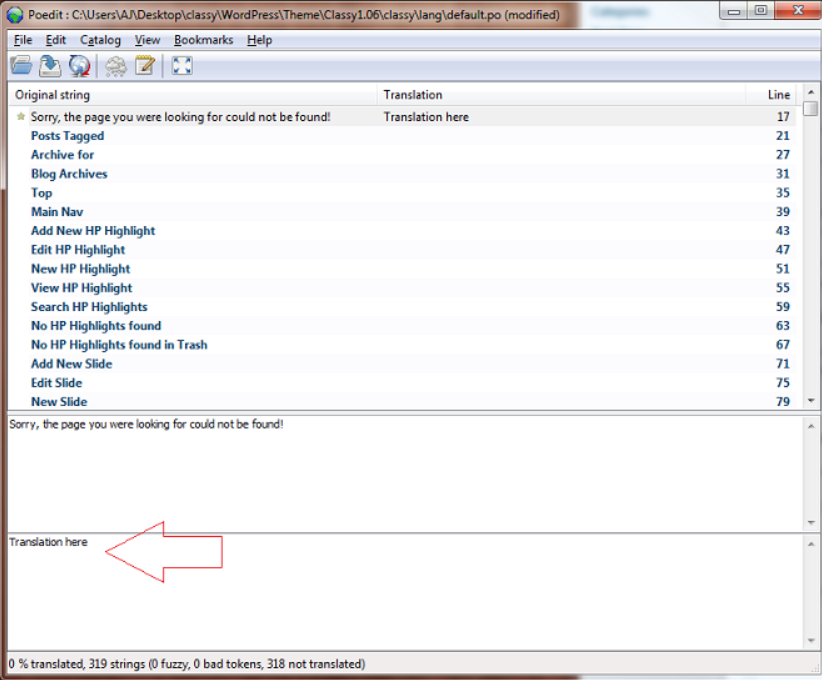Click the star icon beside first string
The image size is (822, 680).
click(x=21, y=116)
